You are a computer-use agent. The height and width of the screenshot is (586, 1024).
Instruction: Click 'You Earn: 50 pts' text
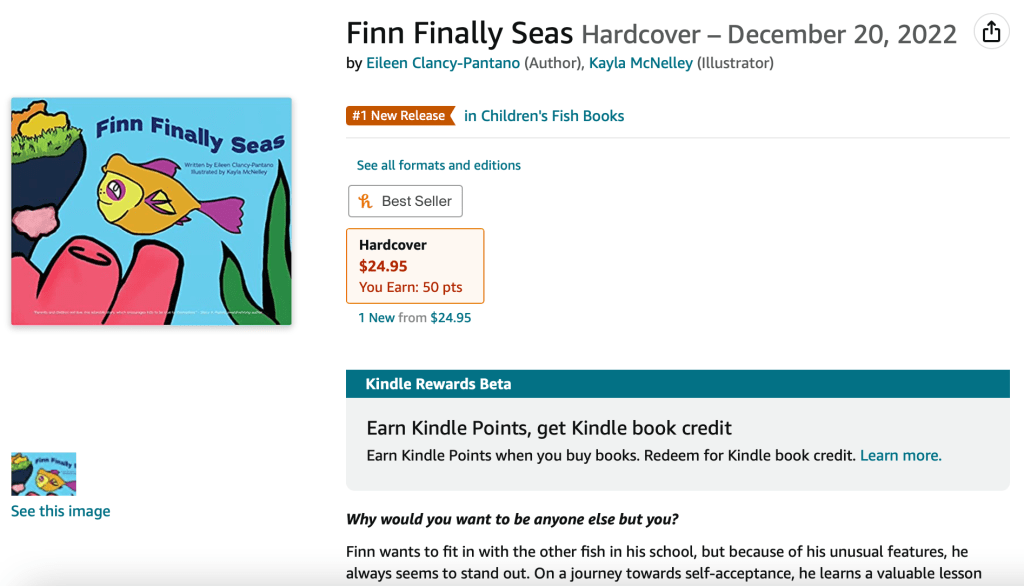click(410, 287)
